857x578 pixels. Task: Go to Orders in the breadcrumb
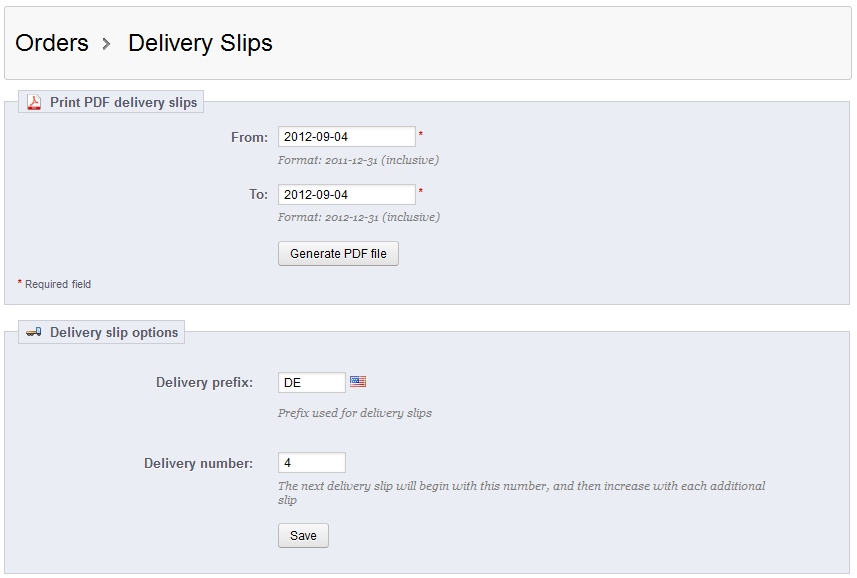52,43
